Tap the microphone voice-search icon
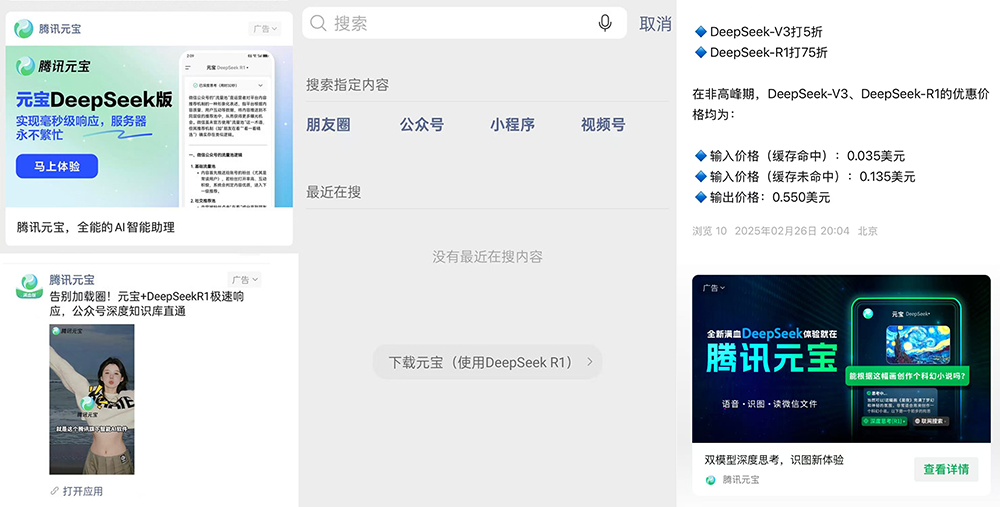This screenshot has height=507, width=1000. coord(605,24)
